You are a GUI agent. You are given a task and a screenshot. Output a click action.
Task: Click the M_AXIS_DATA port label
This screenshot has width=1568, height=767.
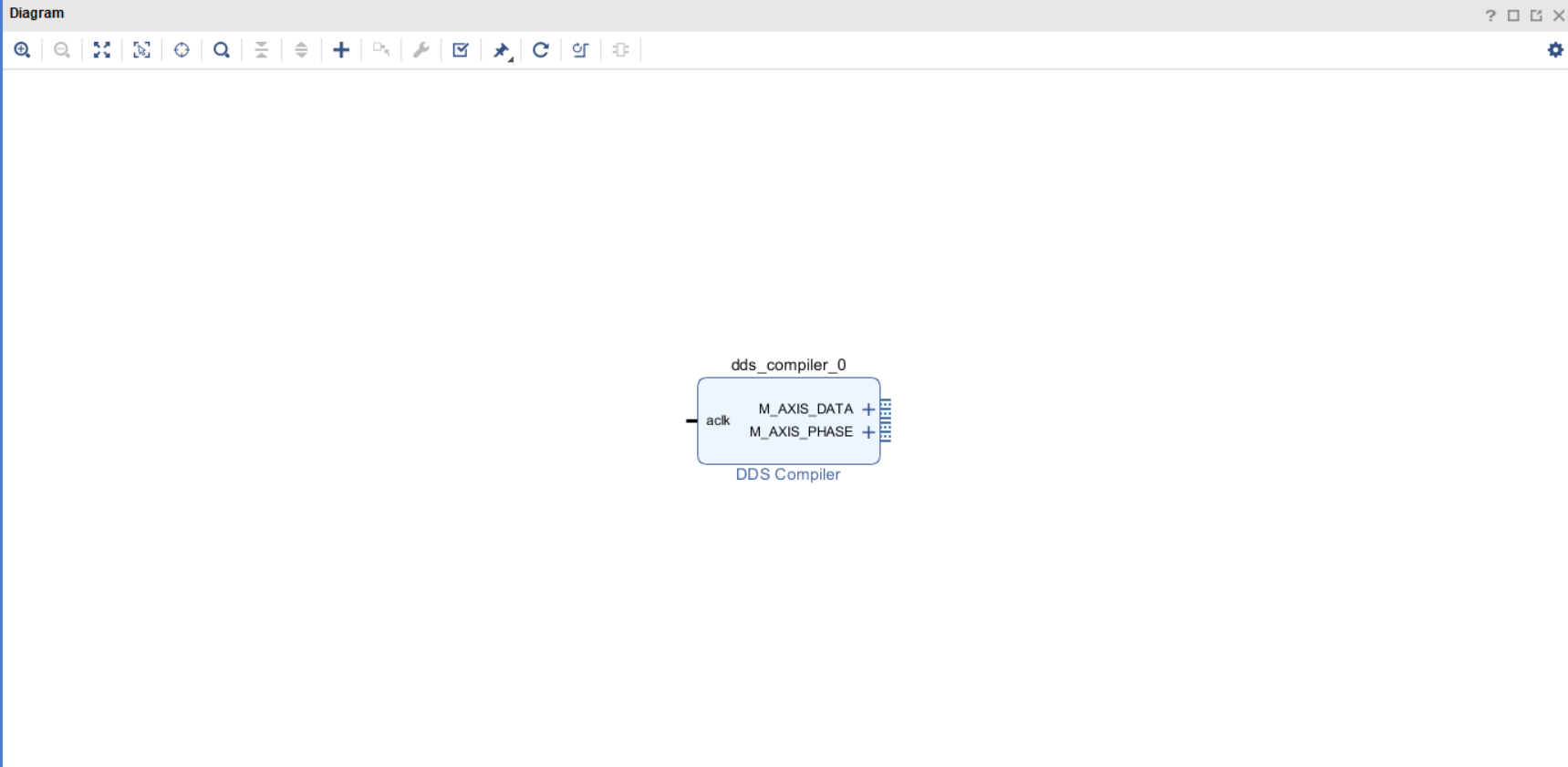pos(805,409)
